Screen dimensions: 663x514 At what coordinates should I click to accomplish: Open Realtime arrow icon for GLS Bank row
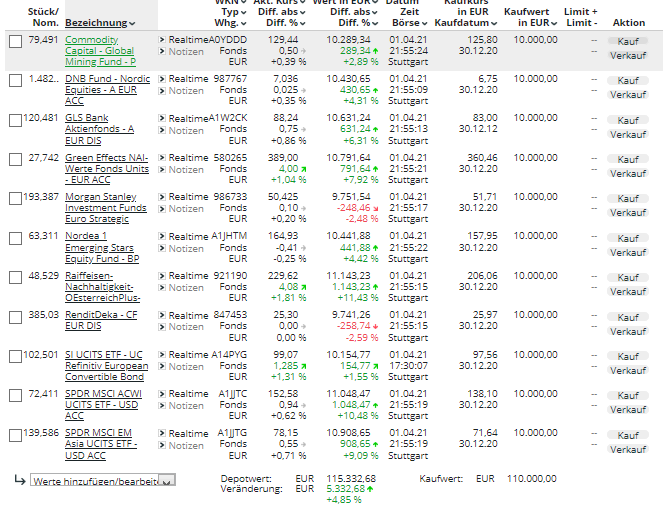(162, 118)
